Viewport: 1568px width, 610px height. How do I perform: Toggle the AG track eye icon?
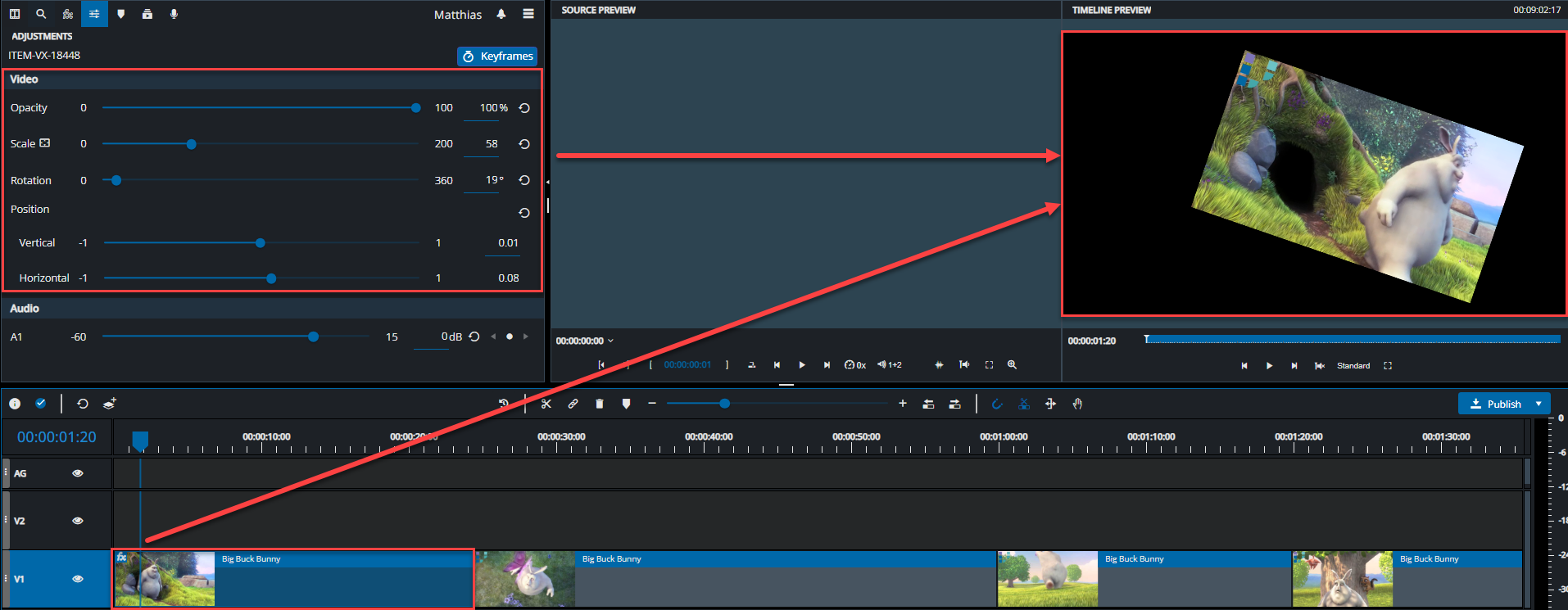click(x=78, y=473)
